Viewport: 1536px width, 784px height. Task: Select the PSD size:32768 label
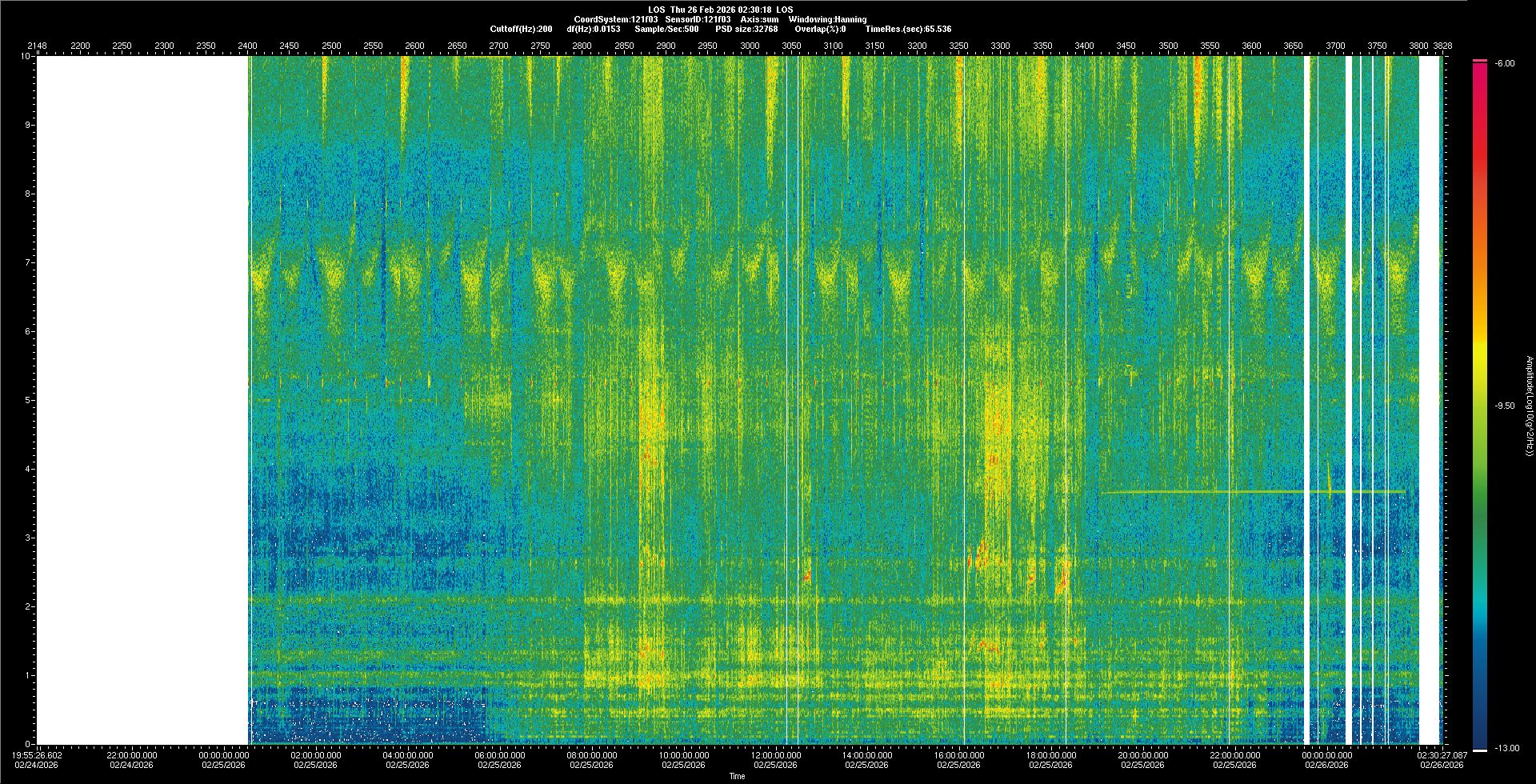(746, 29)
